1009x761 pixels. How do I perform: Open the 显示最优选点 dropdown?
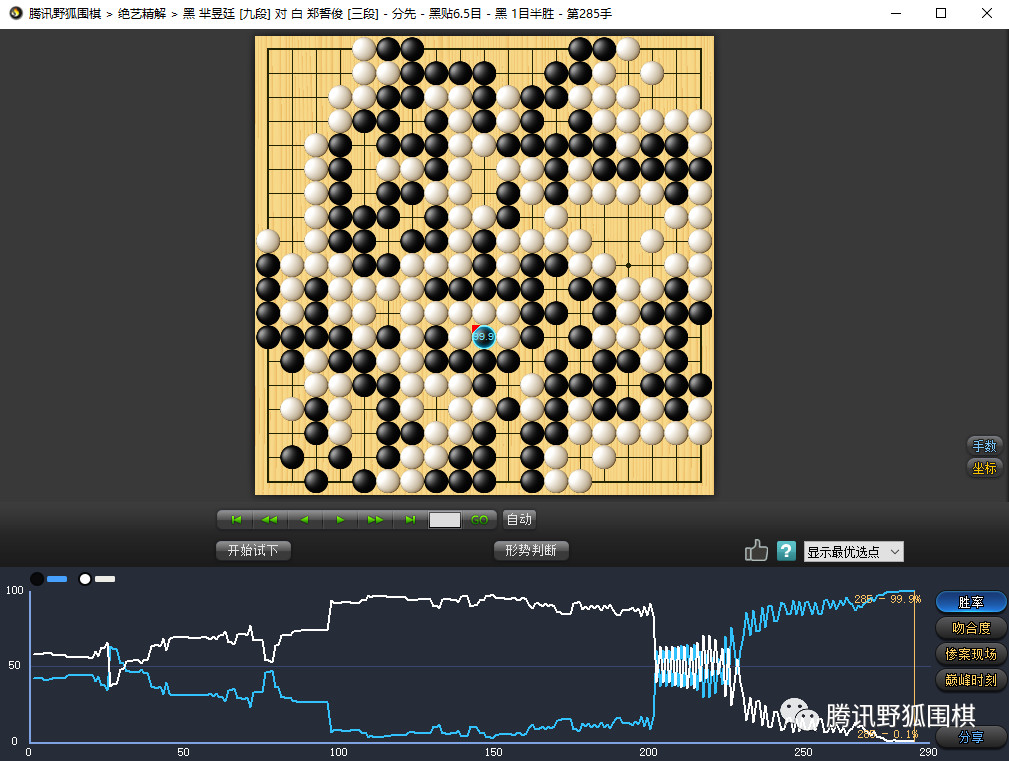click(x=853, y=552)
